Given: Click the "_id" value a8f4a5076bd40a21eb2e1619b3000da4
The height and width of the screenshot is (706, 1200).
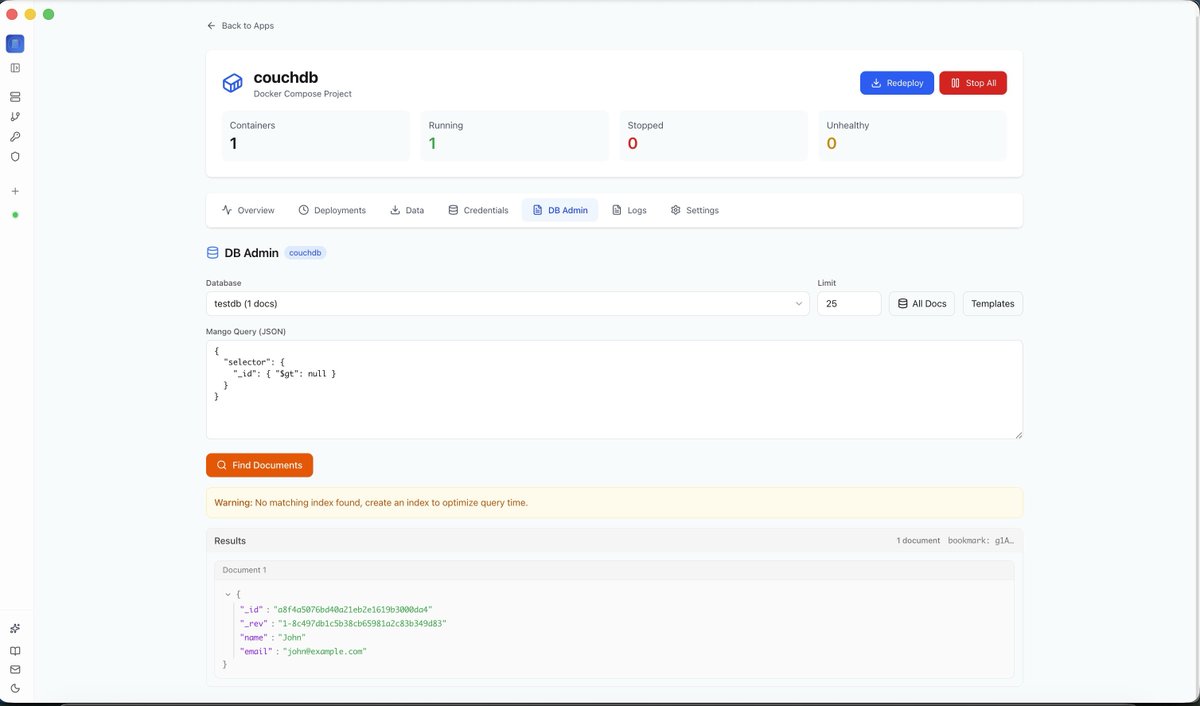Looking at the screenshot, I should (353, 609).
